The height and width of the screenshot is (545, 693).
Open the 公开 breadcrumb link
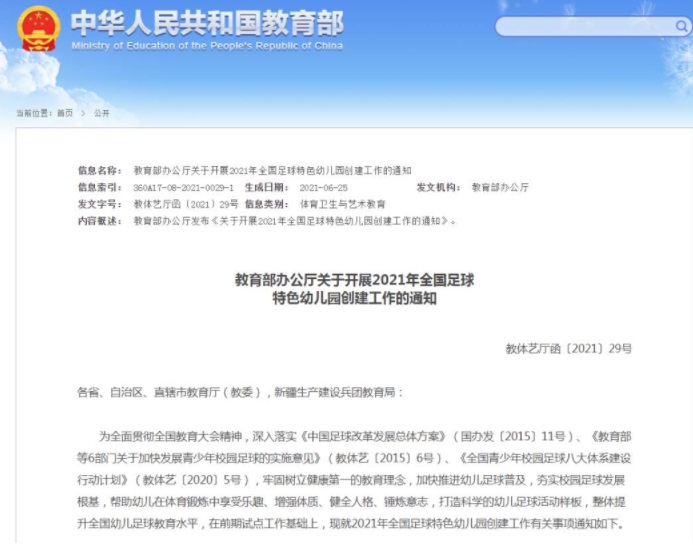coord(101,113)
